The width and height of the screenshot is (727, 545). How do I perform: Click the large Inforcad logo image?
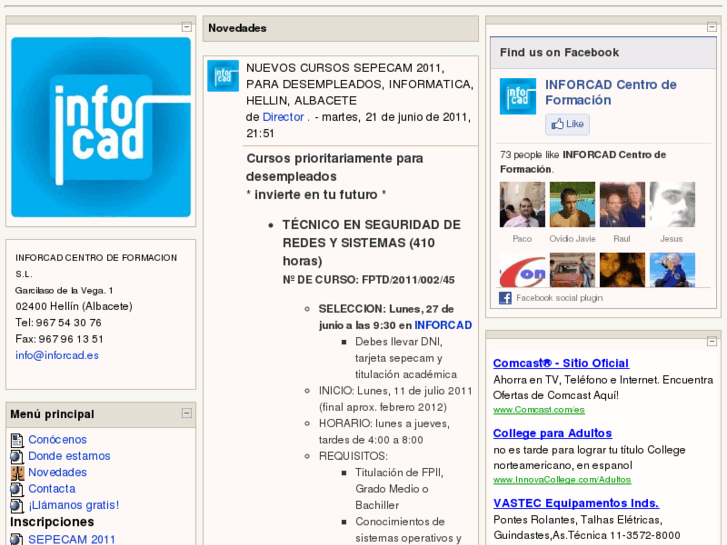(101, 127)
